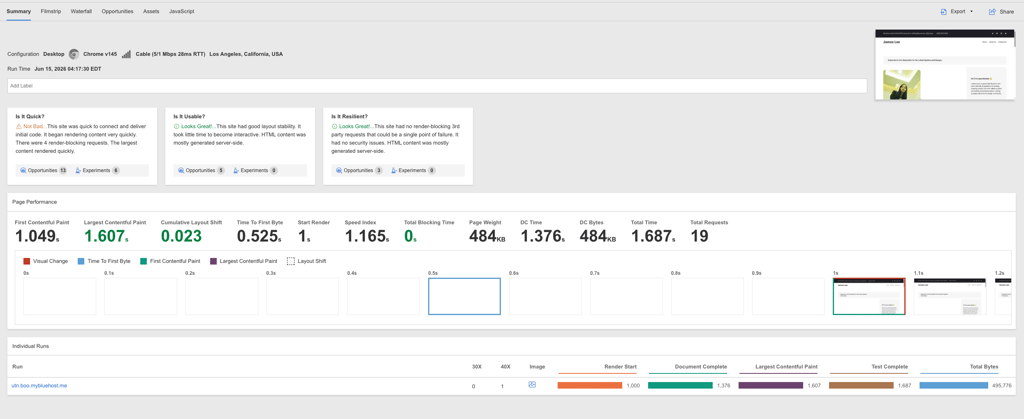
Task: Open Experiments in the Is It Usable card
Action: click(255, 170)
